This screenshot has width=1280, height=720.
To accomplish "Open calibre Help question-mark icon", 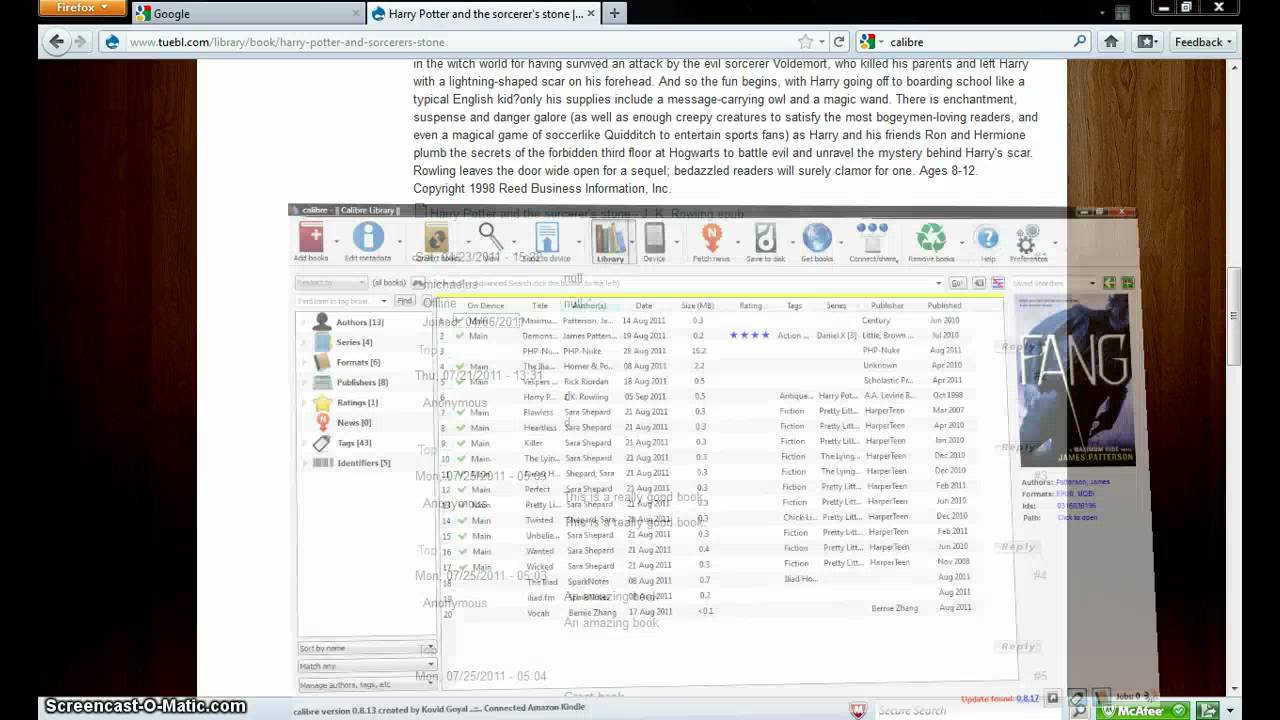I will click(987, 238).
